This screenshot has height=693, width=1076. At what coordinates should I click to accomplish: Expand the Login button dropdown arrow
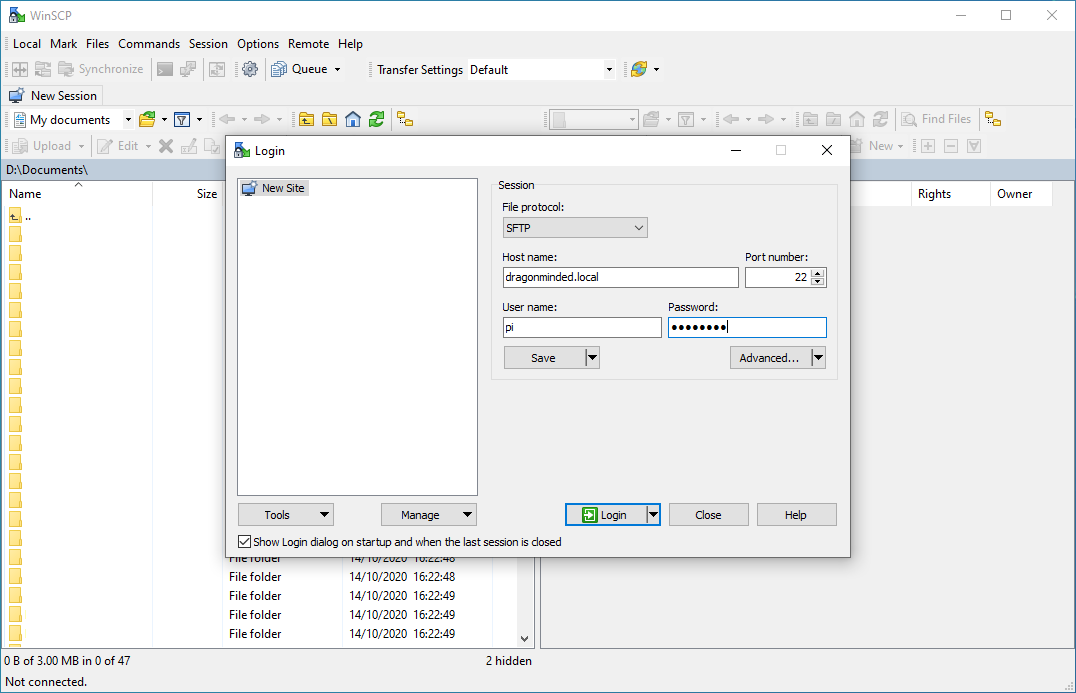[653, 515]
